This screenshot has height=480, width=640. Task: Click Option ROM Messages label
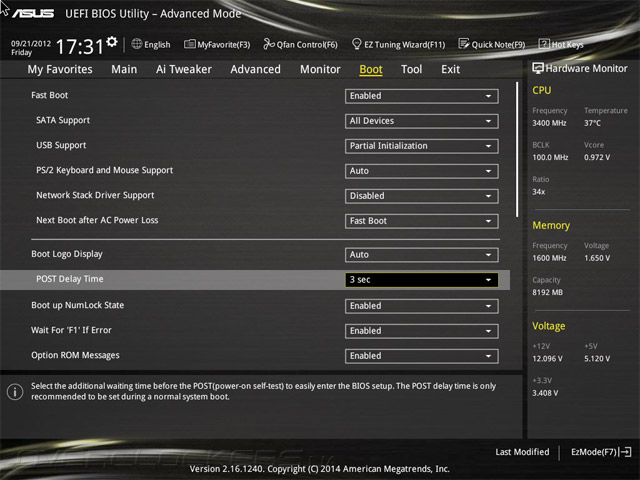pos(76,355)
